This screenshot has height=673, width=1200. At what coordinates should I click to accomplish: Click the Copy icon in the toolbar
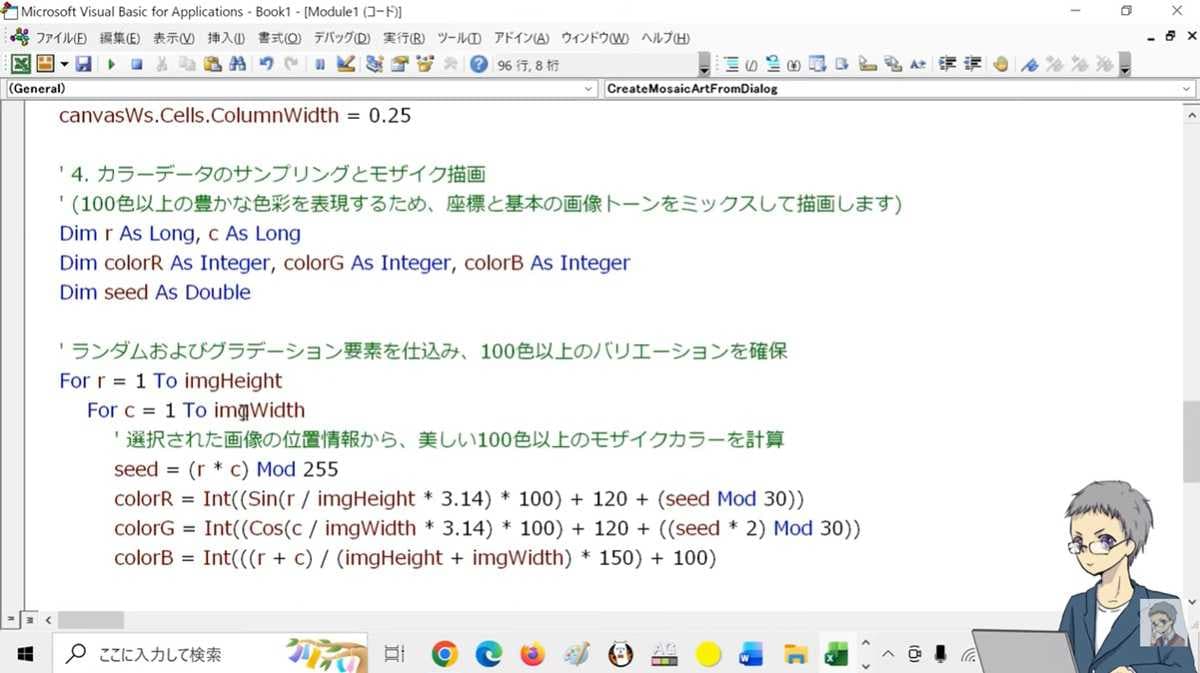[187, 64]
